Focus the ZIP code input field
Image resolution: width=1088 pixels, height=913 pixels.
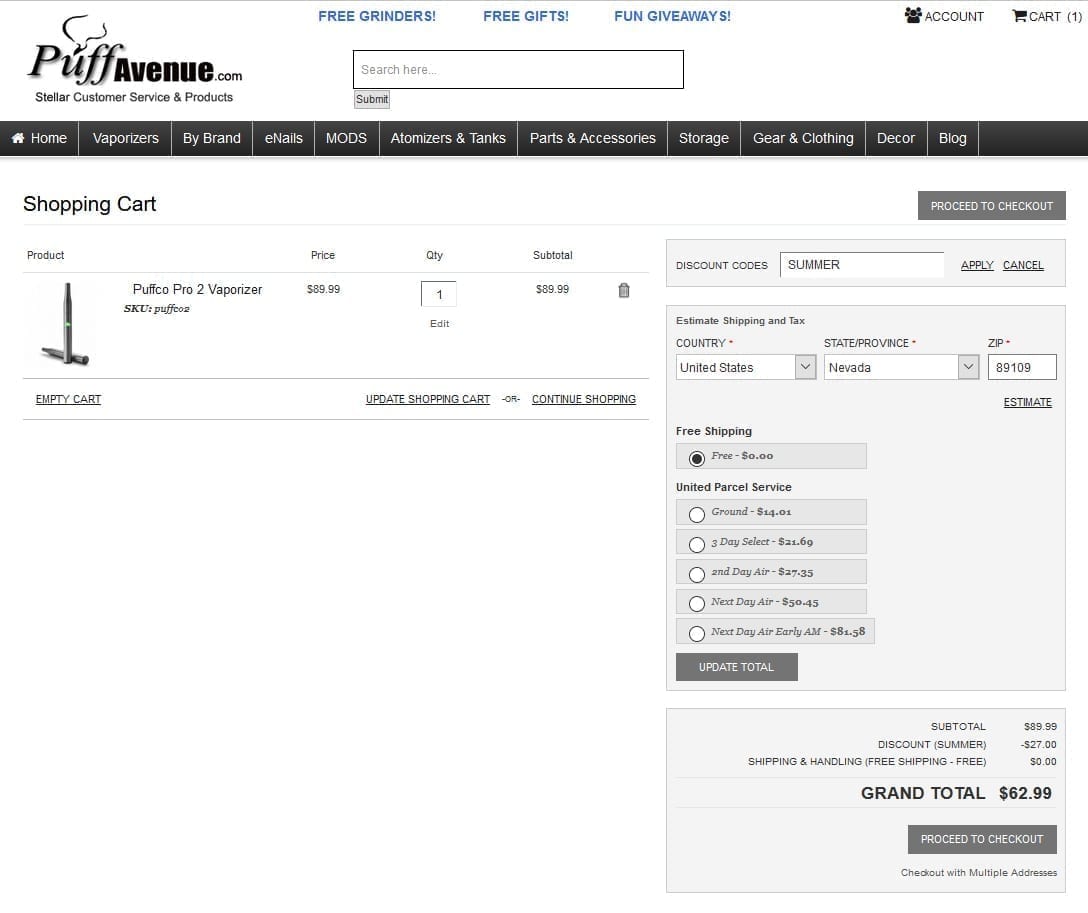[x=1021, y=368]
